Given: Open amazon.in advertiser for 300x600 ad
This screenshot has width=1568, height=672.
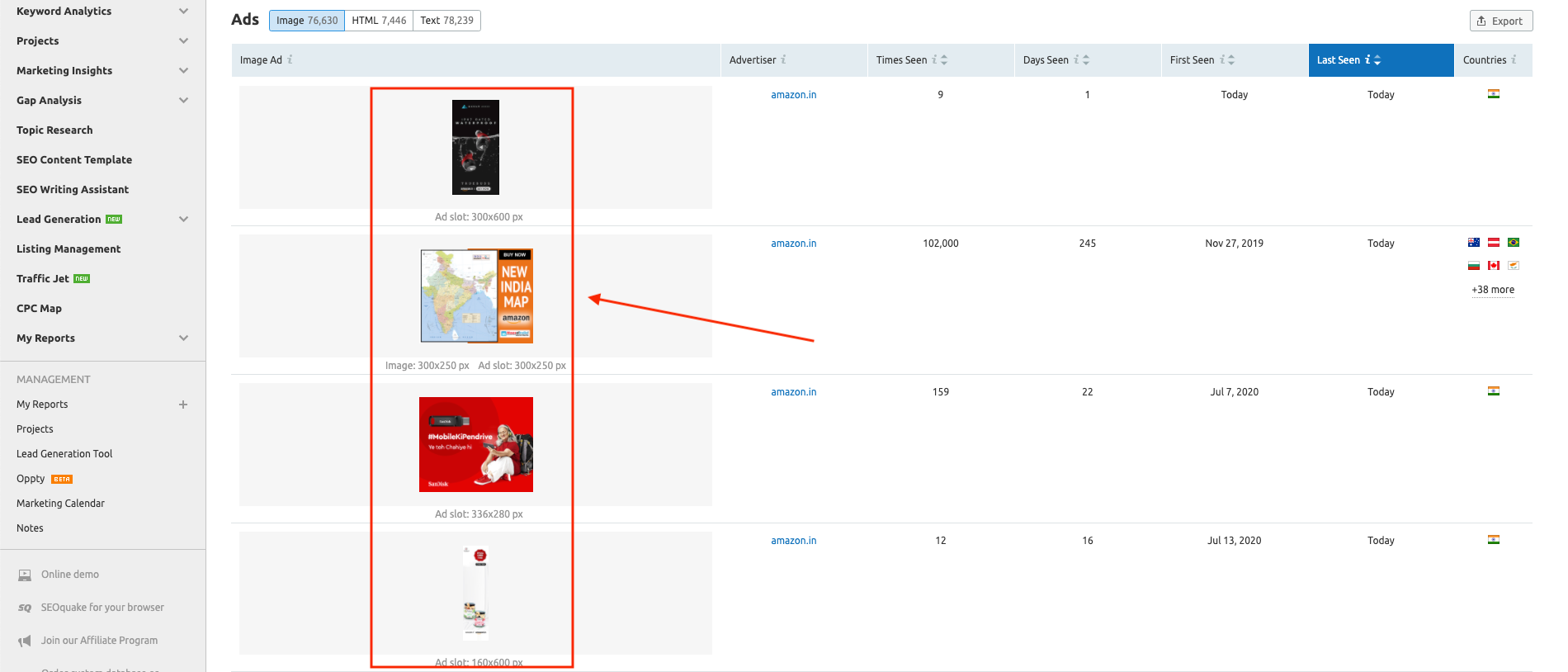Looking at the screenshot, I should (x=794, y=95).
